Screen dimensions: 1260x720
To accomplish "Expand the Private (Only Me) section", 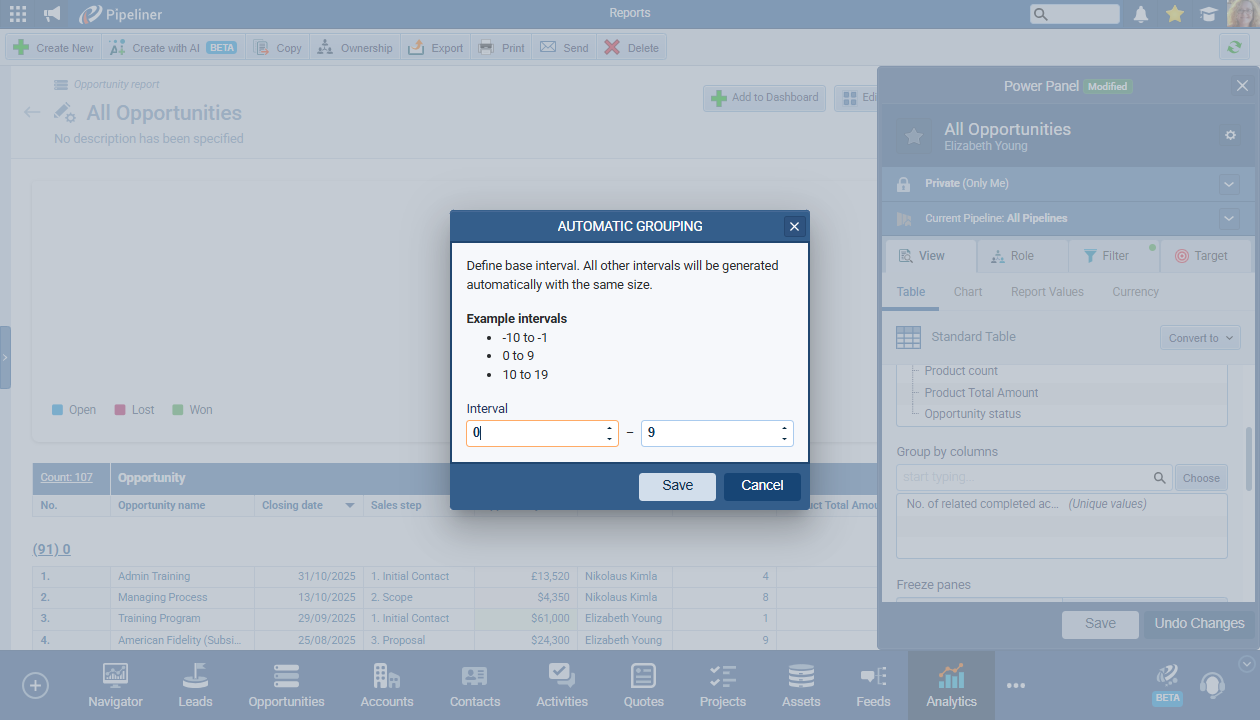I will (1229, 184).
